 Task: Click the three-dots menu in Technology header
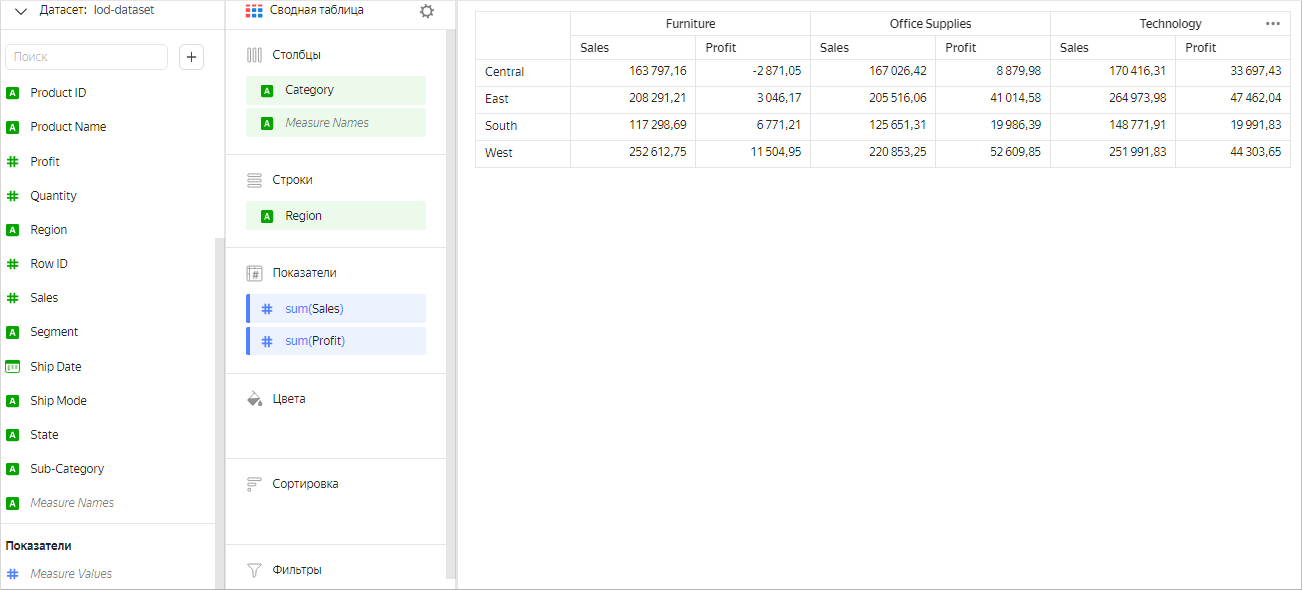pyautogui.click(x=1272, y=23)
